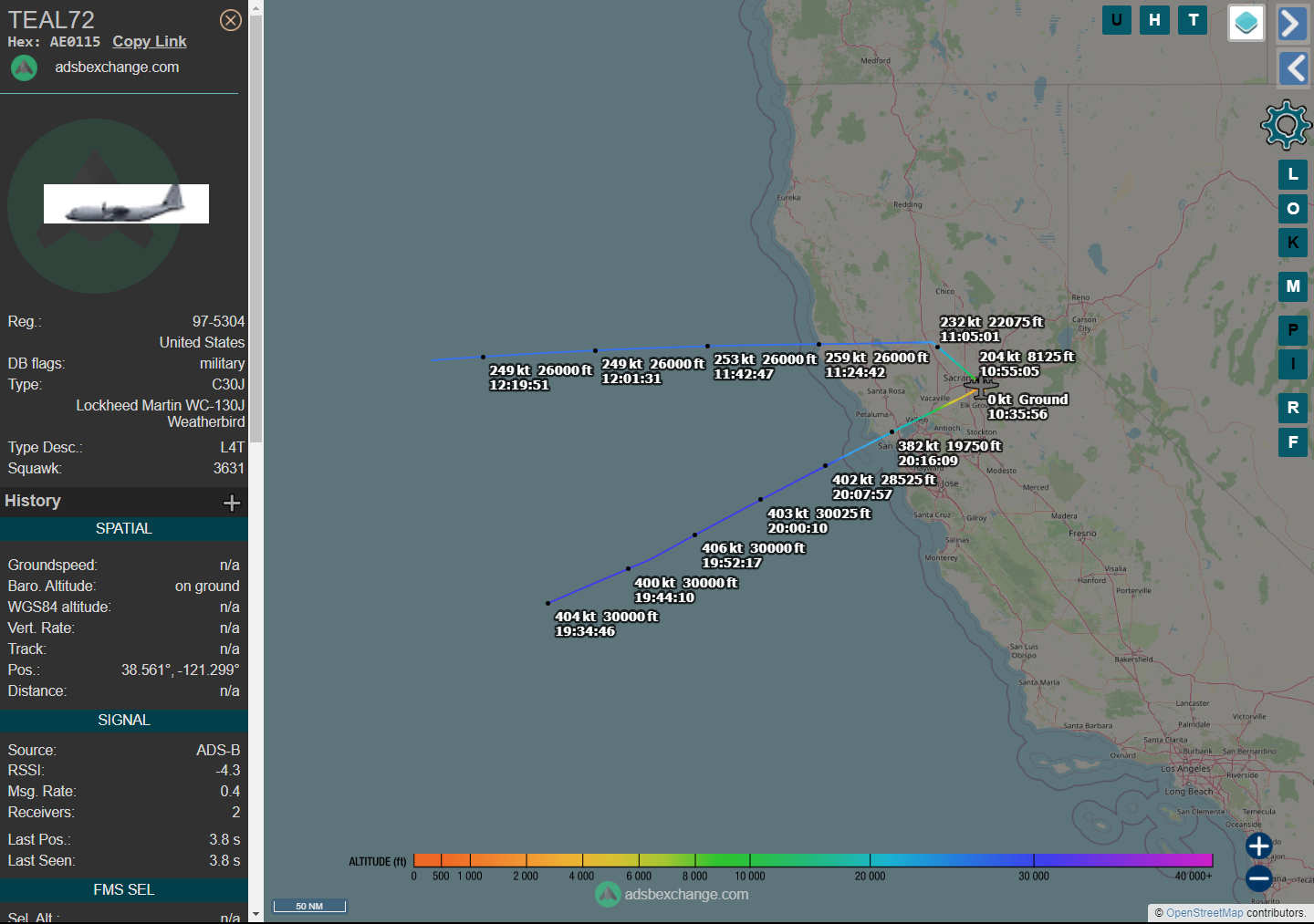Click the TEAL72 callsign title
The height and width of the screenshot is (924, 1314).
point(51,19)
